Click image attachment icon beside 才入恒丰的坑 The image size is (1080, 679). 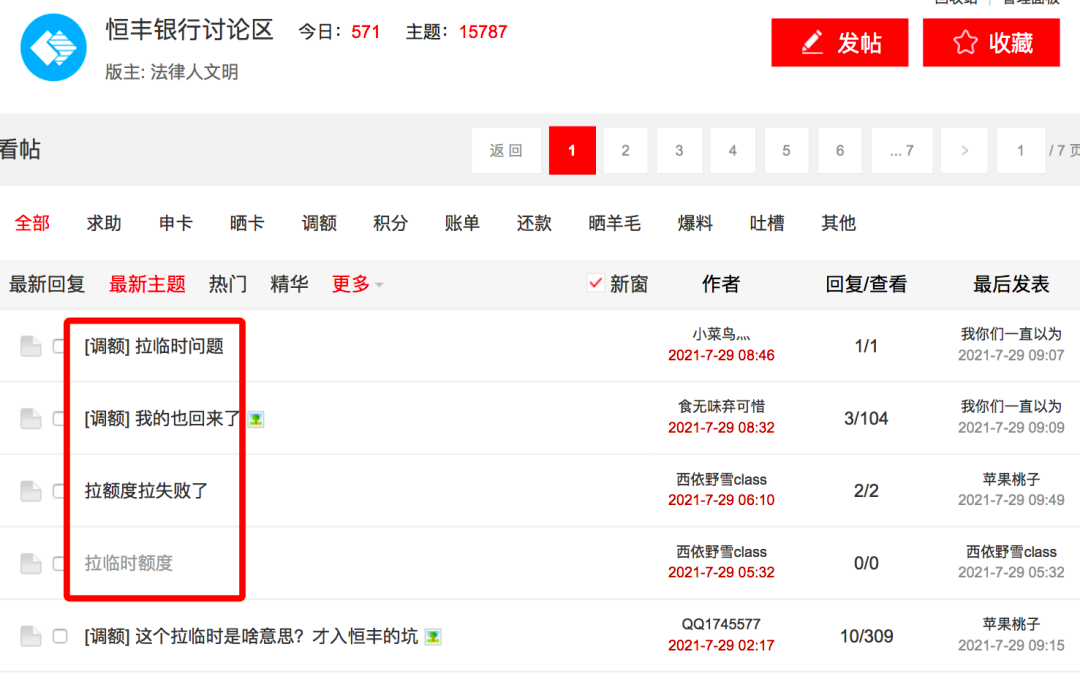pos(433,636)
